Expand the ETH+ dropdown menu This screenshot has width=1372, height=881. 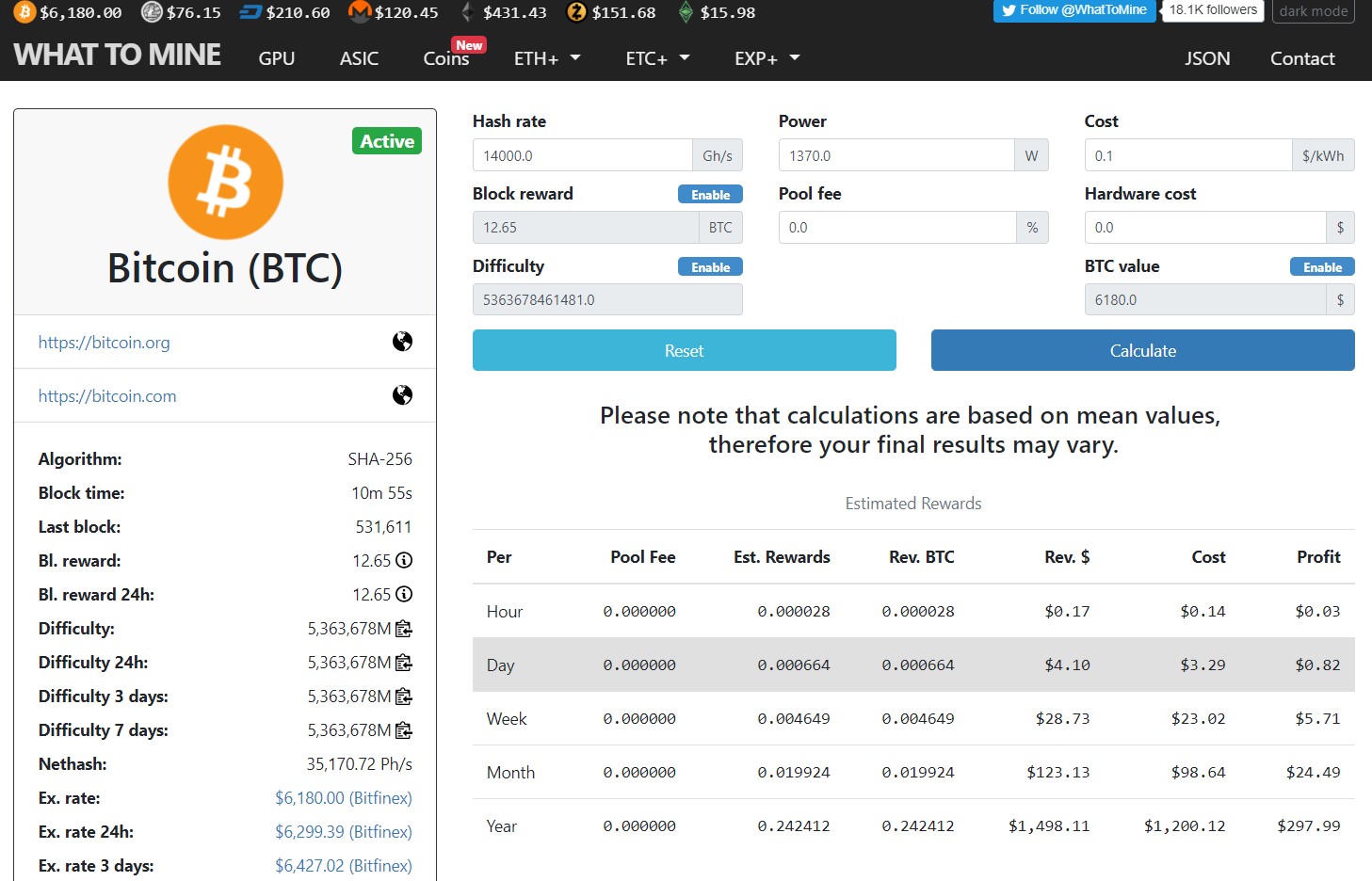(547, 58)
